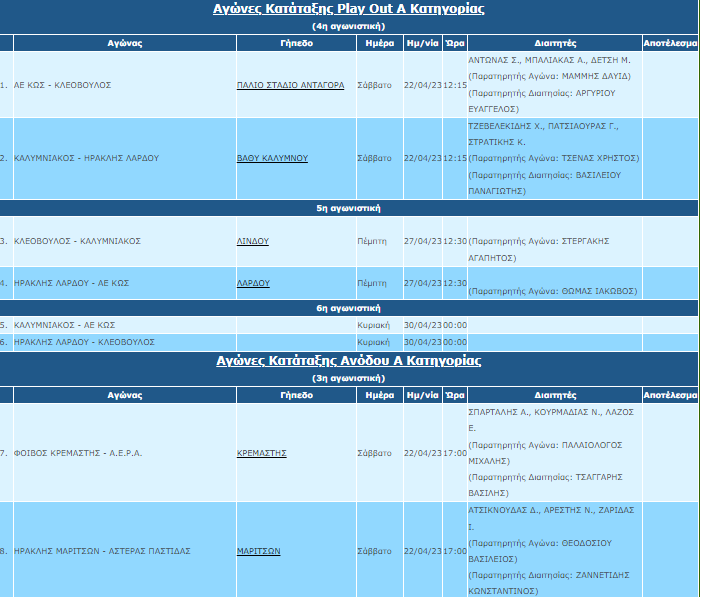The image size is (702, 597).
Task: Select the ΗΡΑΚΛΗΣ ΛΑΡΔΟΥ - ΚΛΕΟΒΟΥΛΟΣ match
Action: pyautogui.click(x=84, y=341)
